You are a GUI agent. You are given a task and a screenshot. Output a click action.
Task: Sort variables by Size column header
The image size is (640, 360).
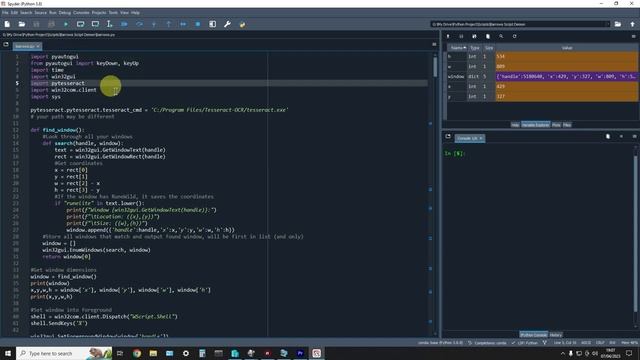(x=489, y=48)
